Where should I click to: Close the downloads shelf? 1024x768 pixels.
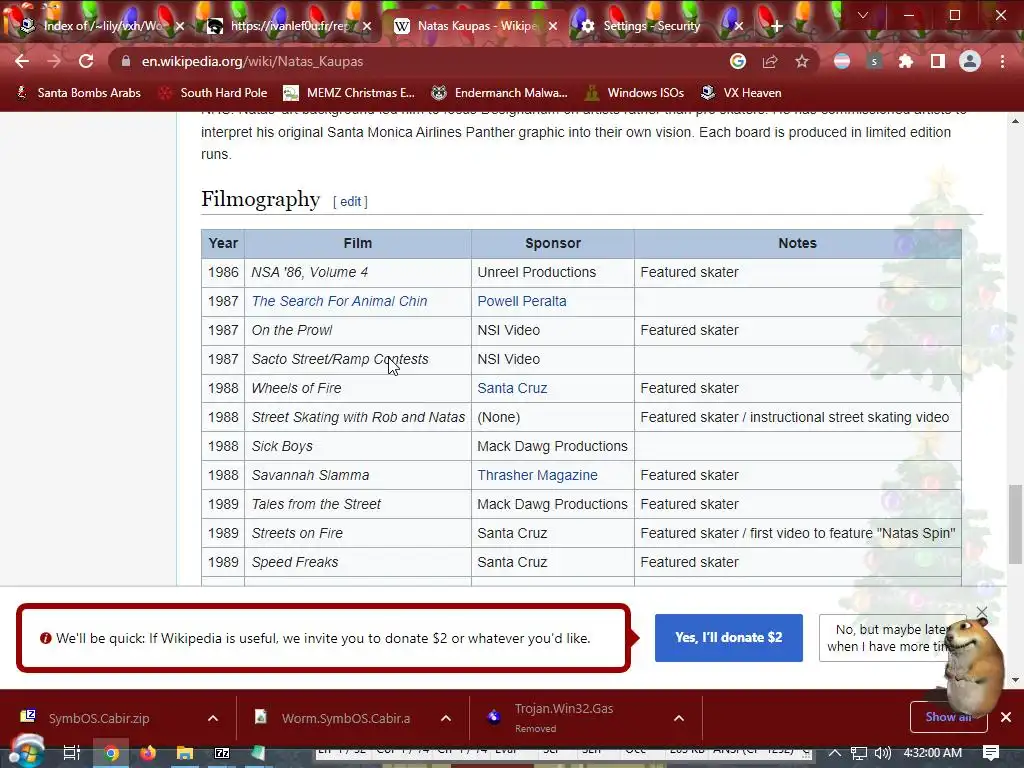(x=1006, y=717)
